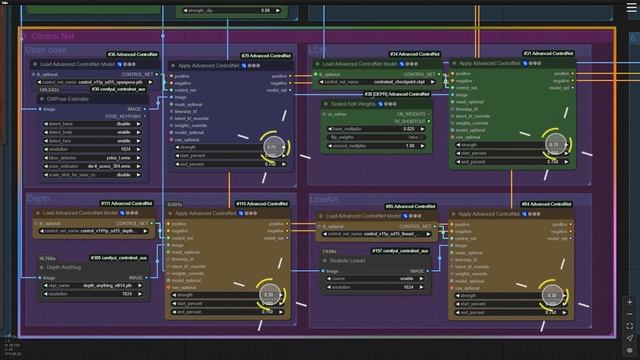Click blue badge on LCM Apply ControlNet node
The width and height of the screenshot is (640, 360).
tap(525, 63)
